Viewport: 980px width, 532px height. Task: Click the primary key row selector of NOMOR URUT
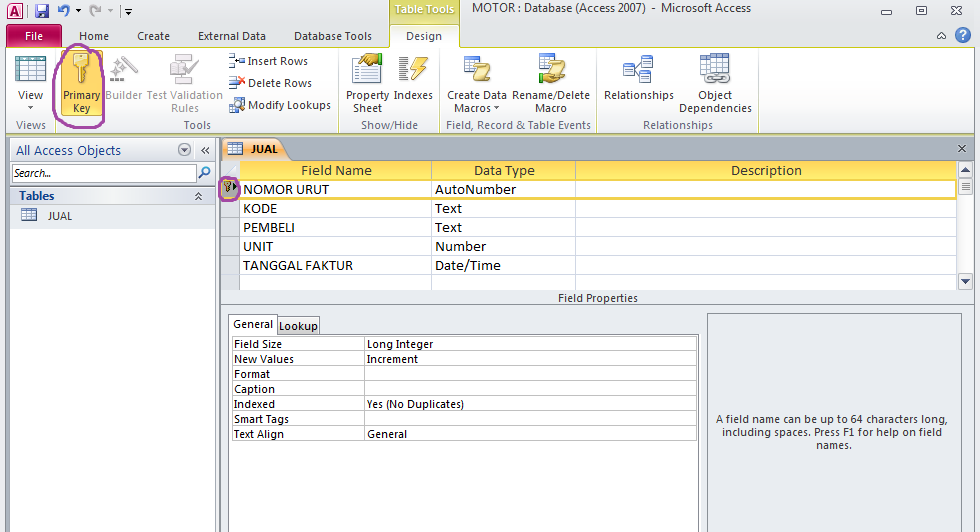(x=229, y=189)
